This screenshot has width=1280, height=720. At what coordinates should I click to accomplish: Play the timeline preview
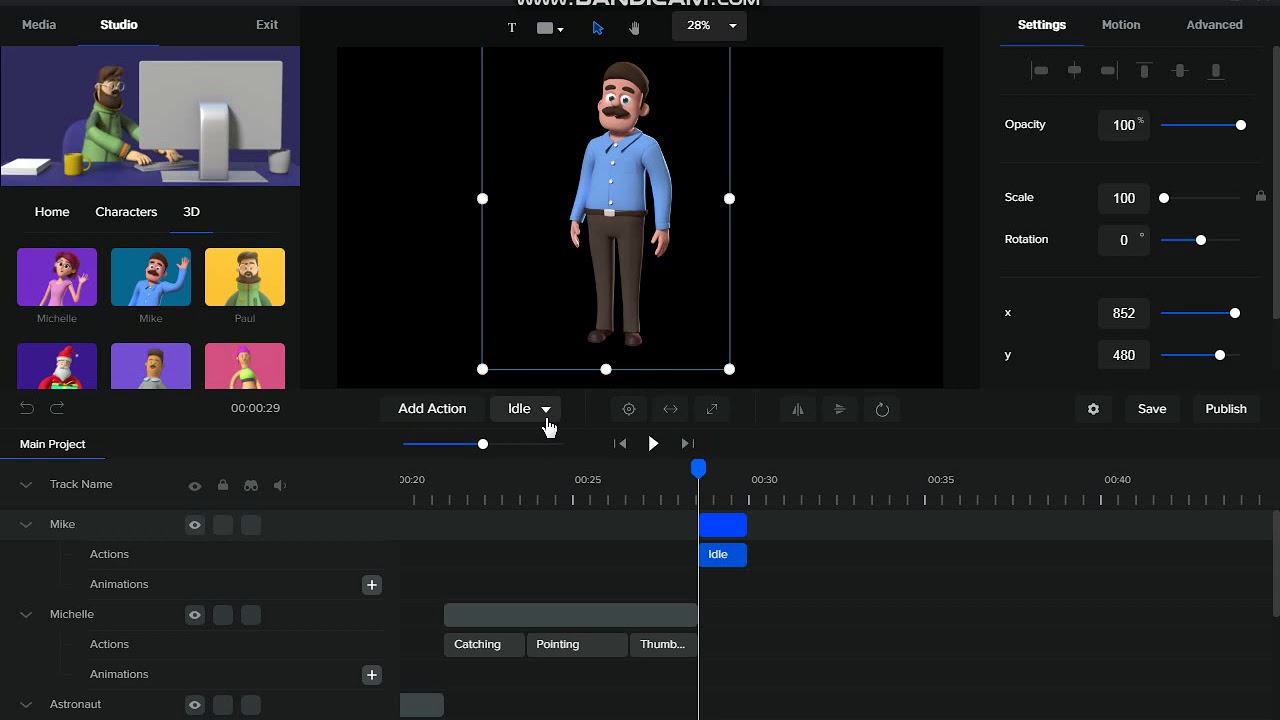tap(653, 443)
